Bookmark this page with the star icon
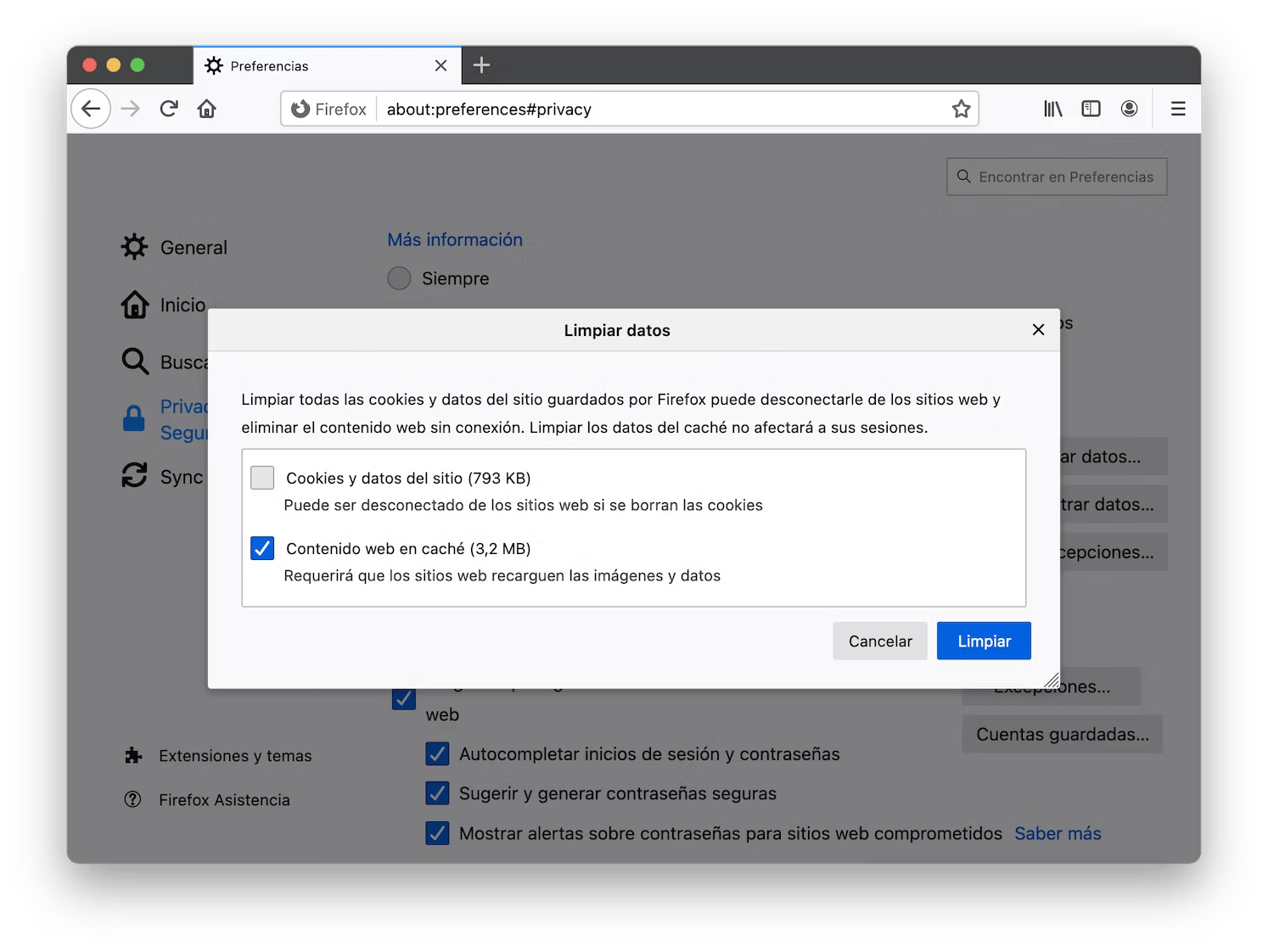 pos(961,109)
